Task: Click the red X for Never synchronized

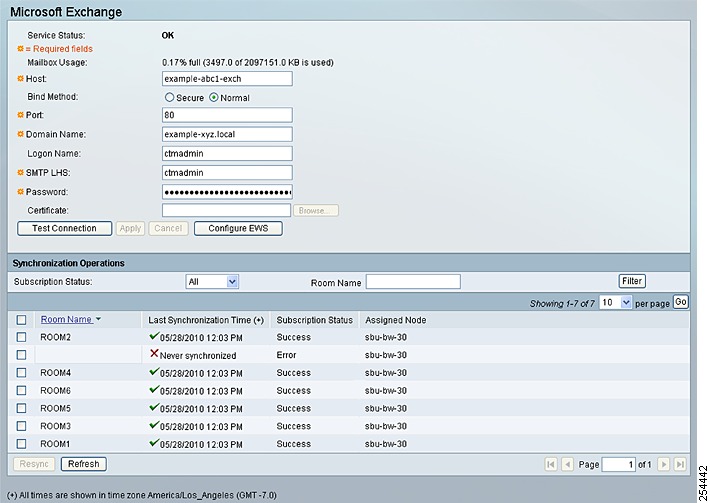Action: (154, 354)
